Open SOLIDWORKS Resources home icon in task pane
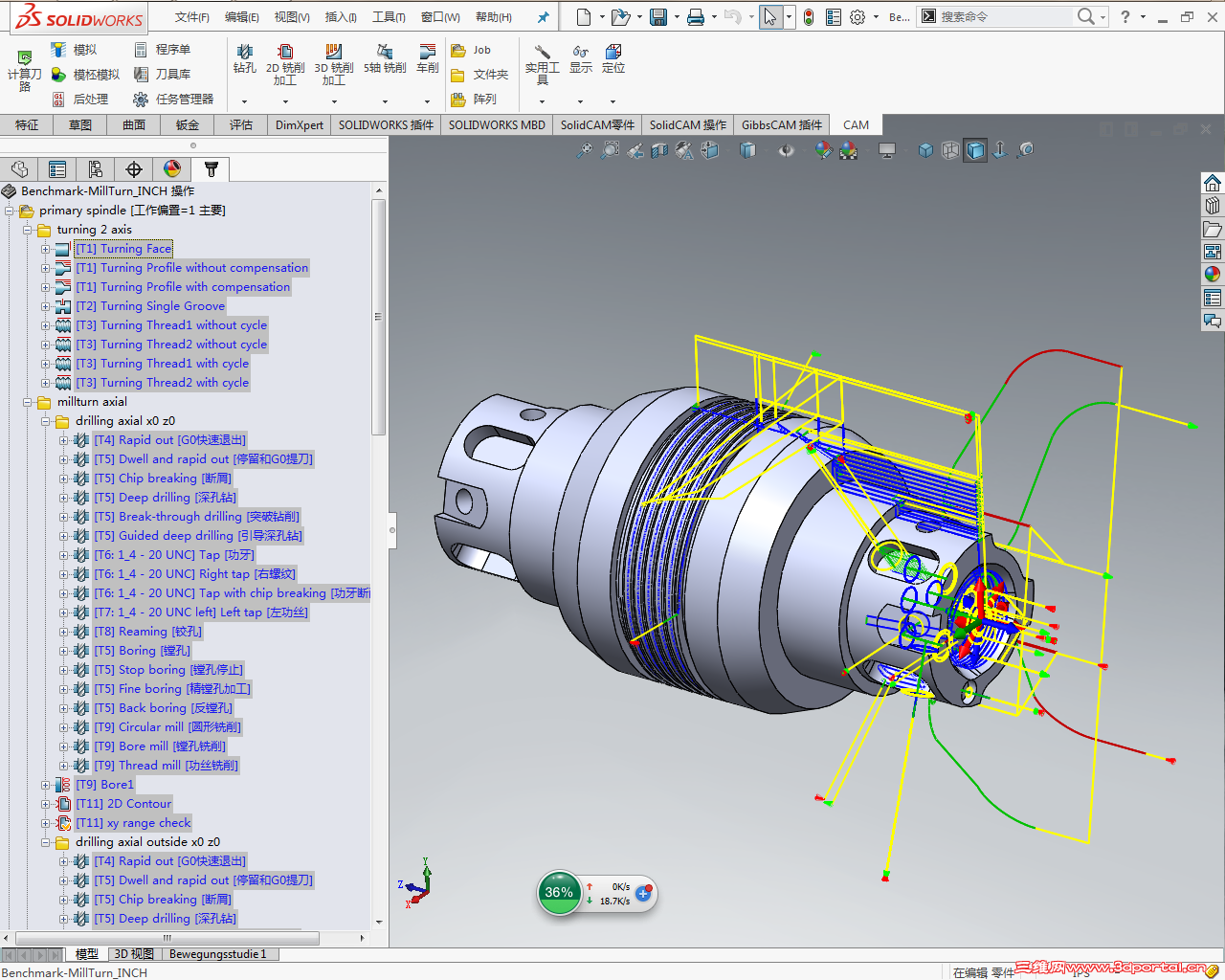The image size is (1225, 980). click(x=1213, y=183)
